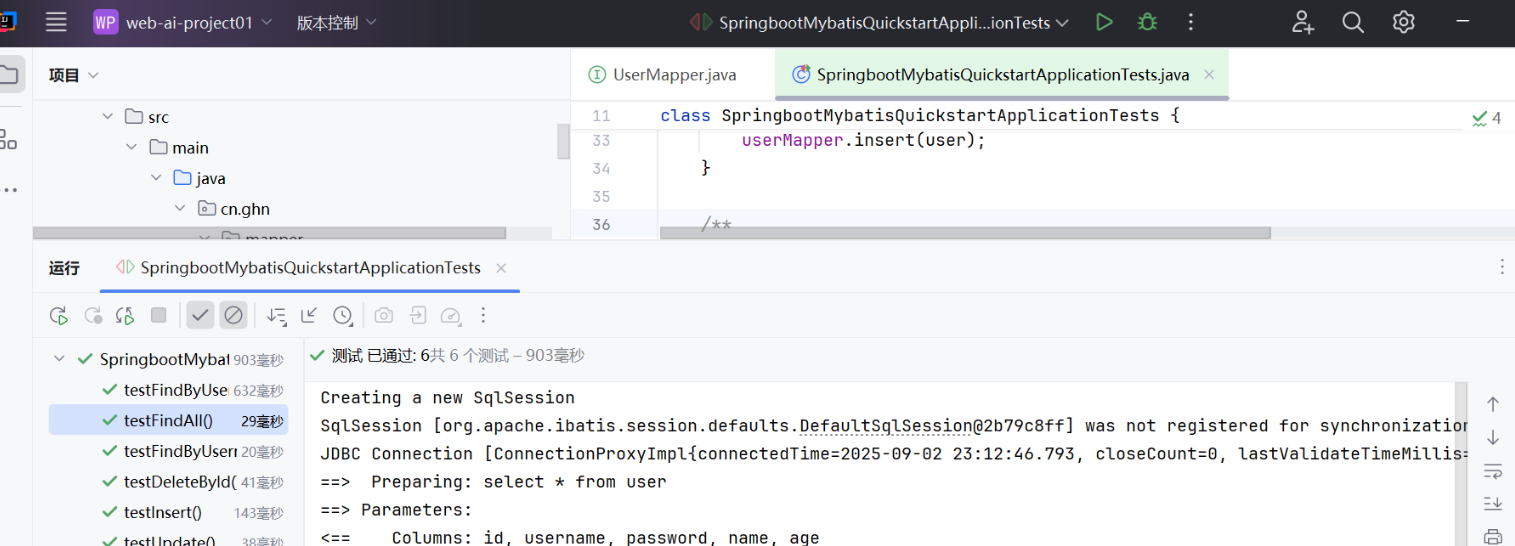Run the tests with the green Run button
1515x546 pixels.
pos(1104,22)
